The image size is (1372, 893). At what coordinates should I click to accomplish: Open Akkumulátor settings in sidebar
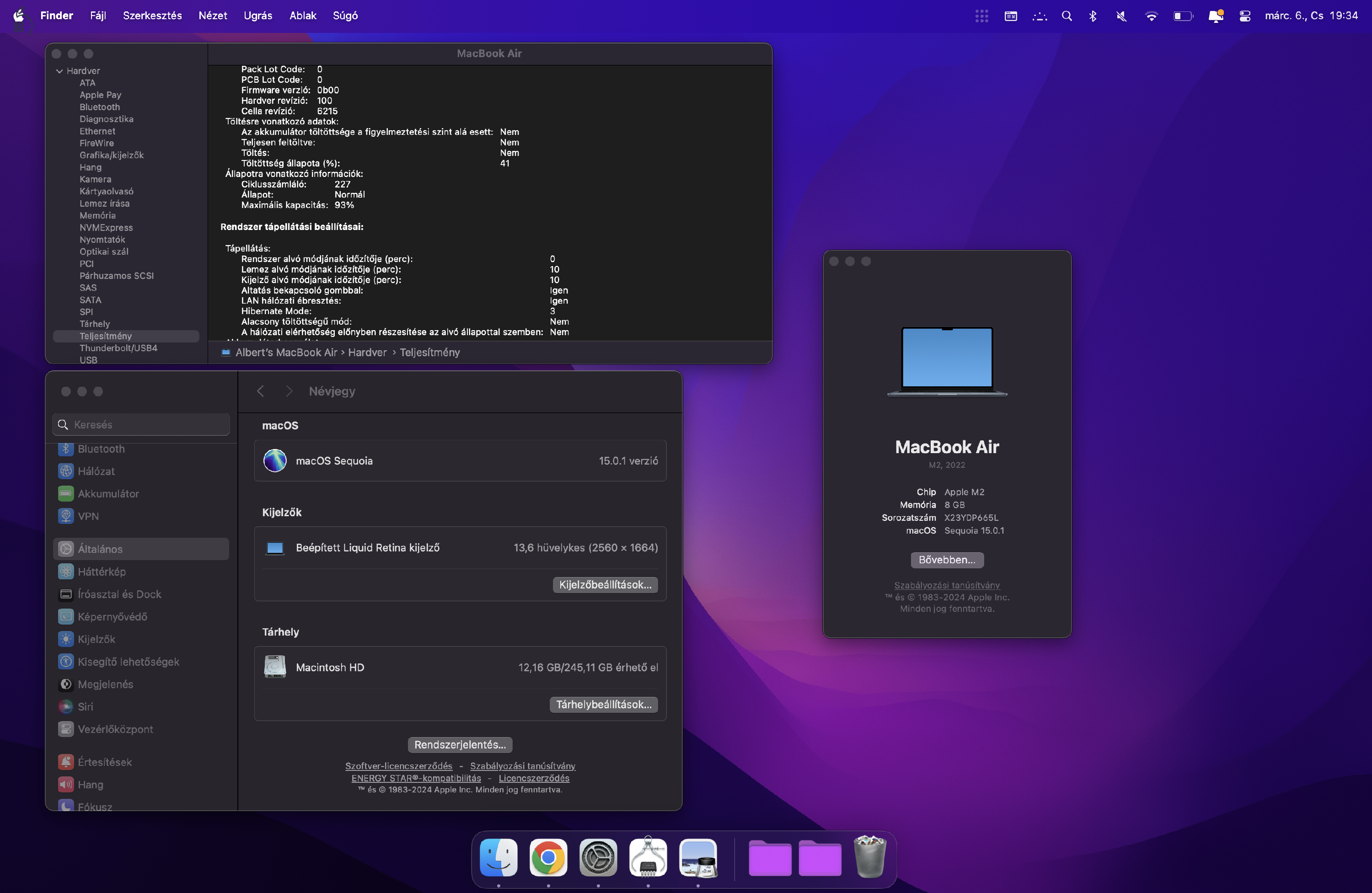click(141, 493)
